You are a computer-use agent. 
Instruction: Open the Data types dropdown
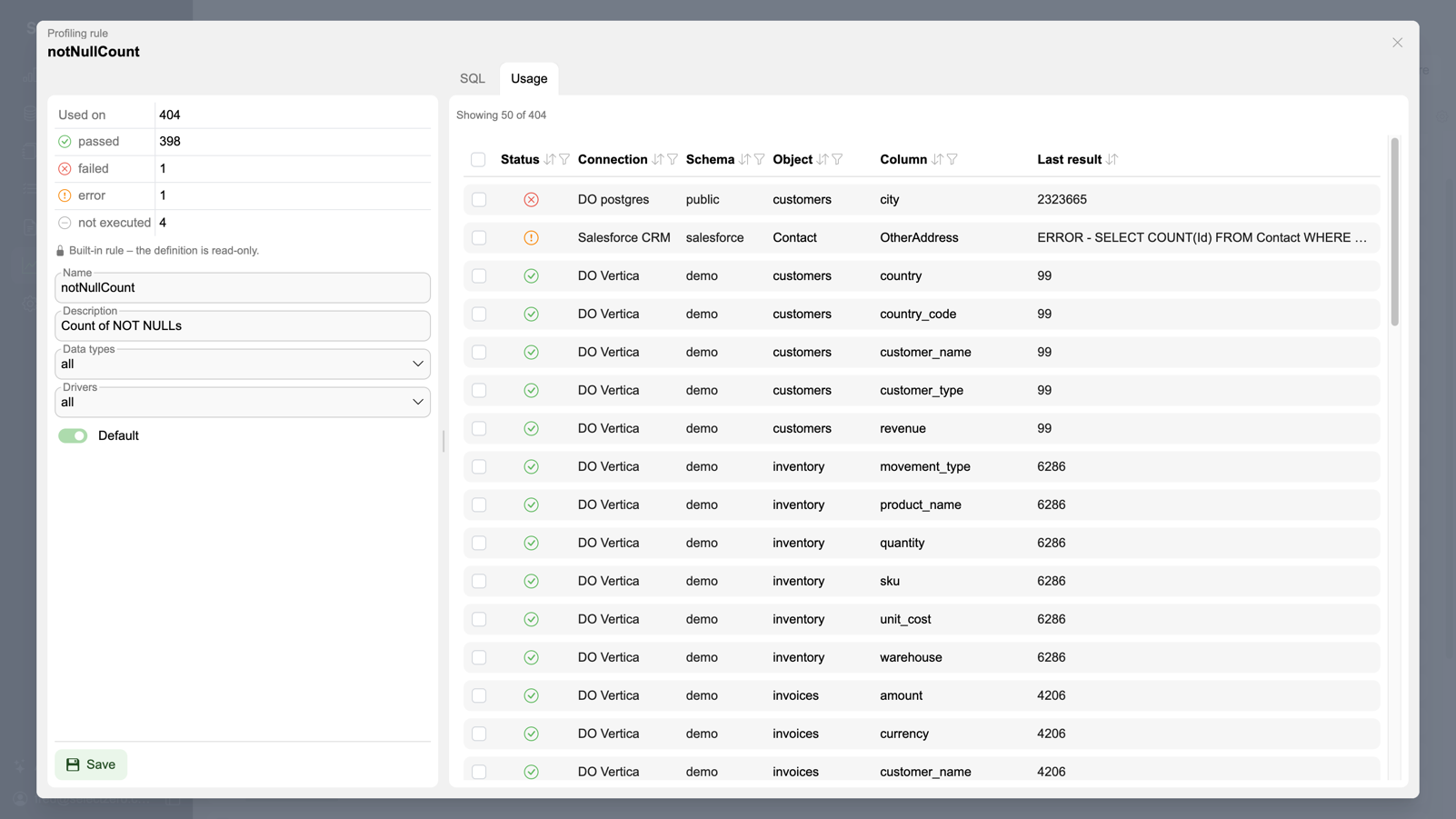(243, 364)
